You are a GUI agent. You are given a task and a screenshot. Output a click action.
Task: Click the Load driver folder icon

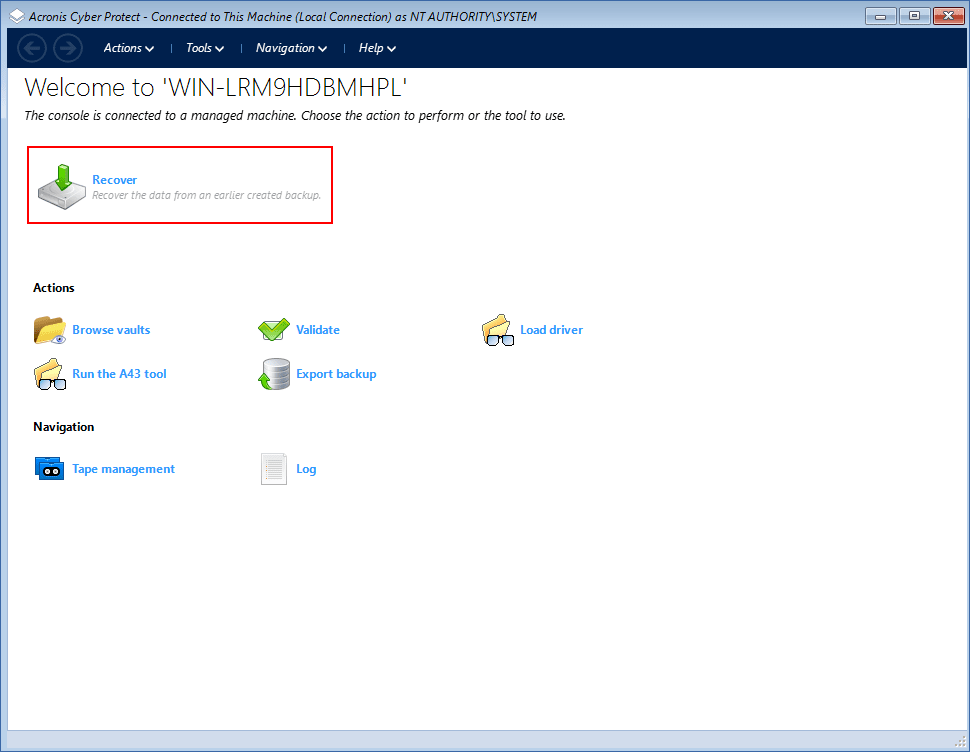click(x=497, y=330)
